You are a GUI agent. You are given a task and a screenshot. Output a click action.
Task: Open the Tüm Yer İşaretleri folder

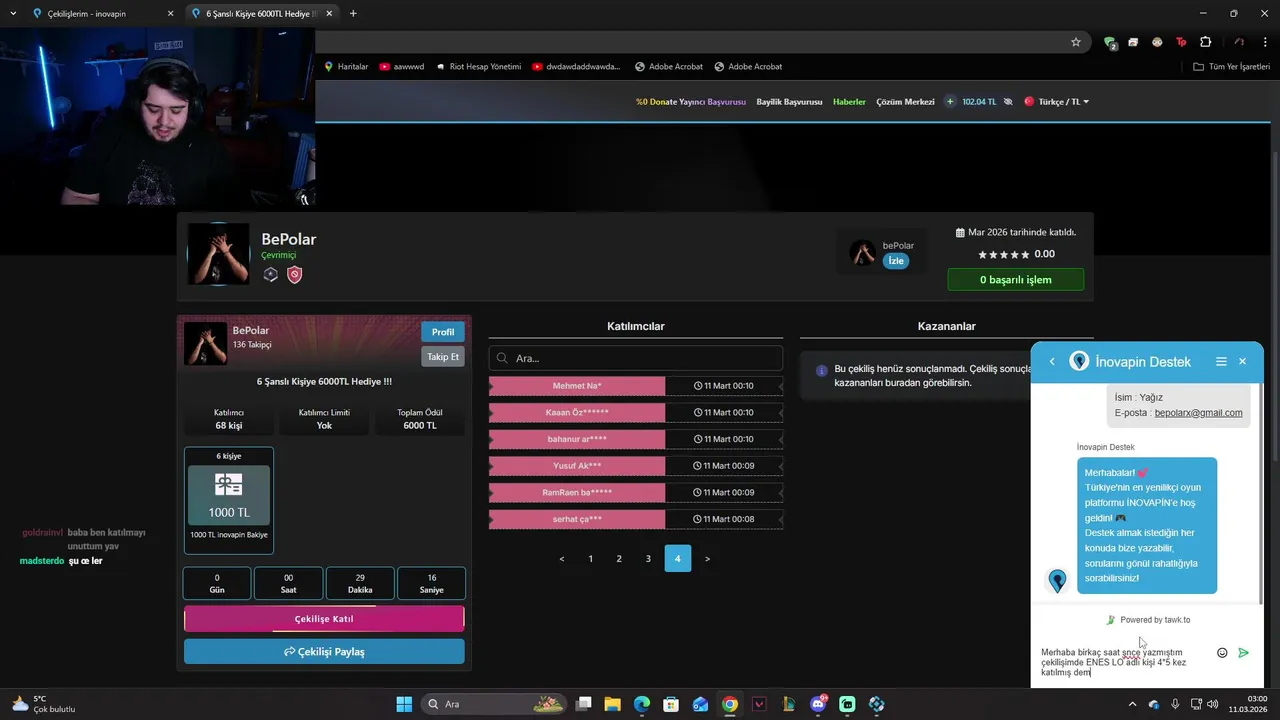point(1232,67)
